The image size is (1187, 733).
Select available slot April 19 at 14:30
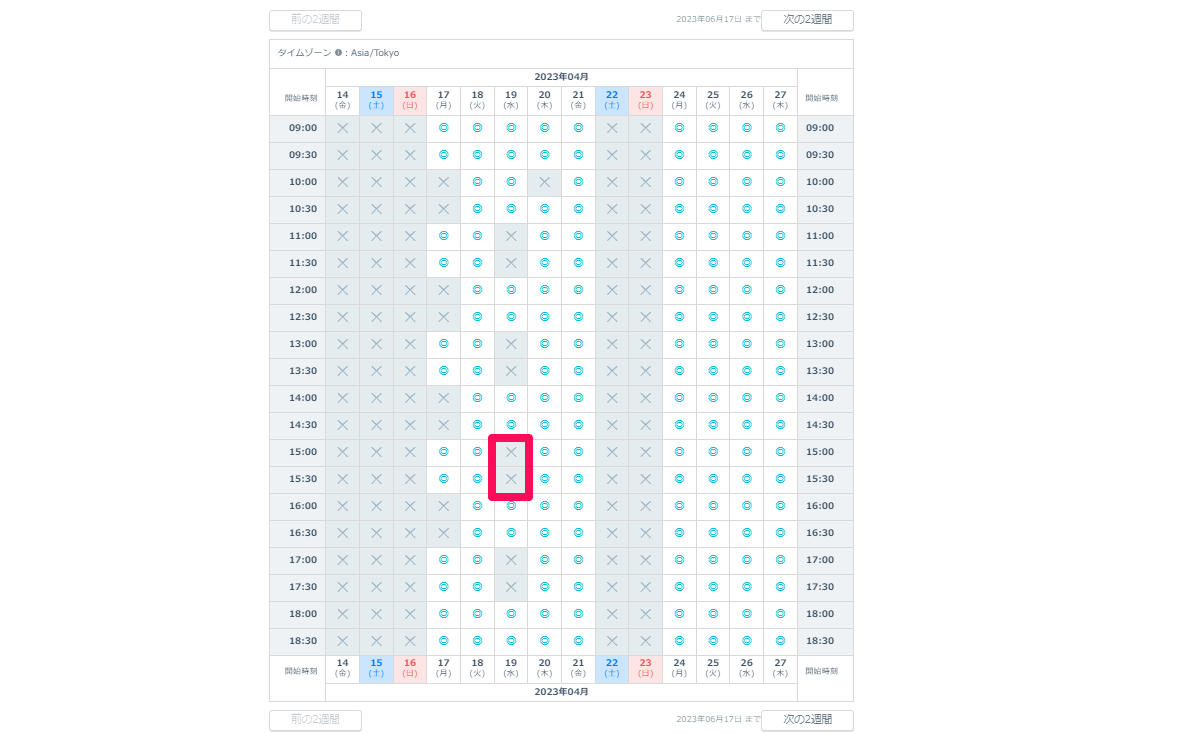point(511,425)
